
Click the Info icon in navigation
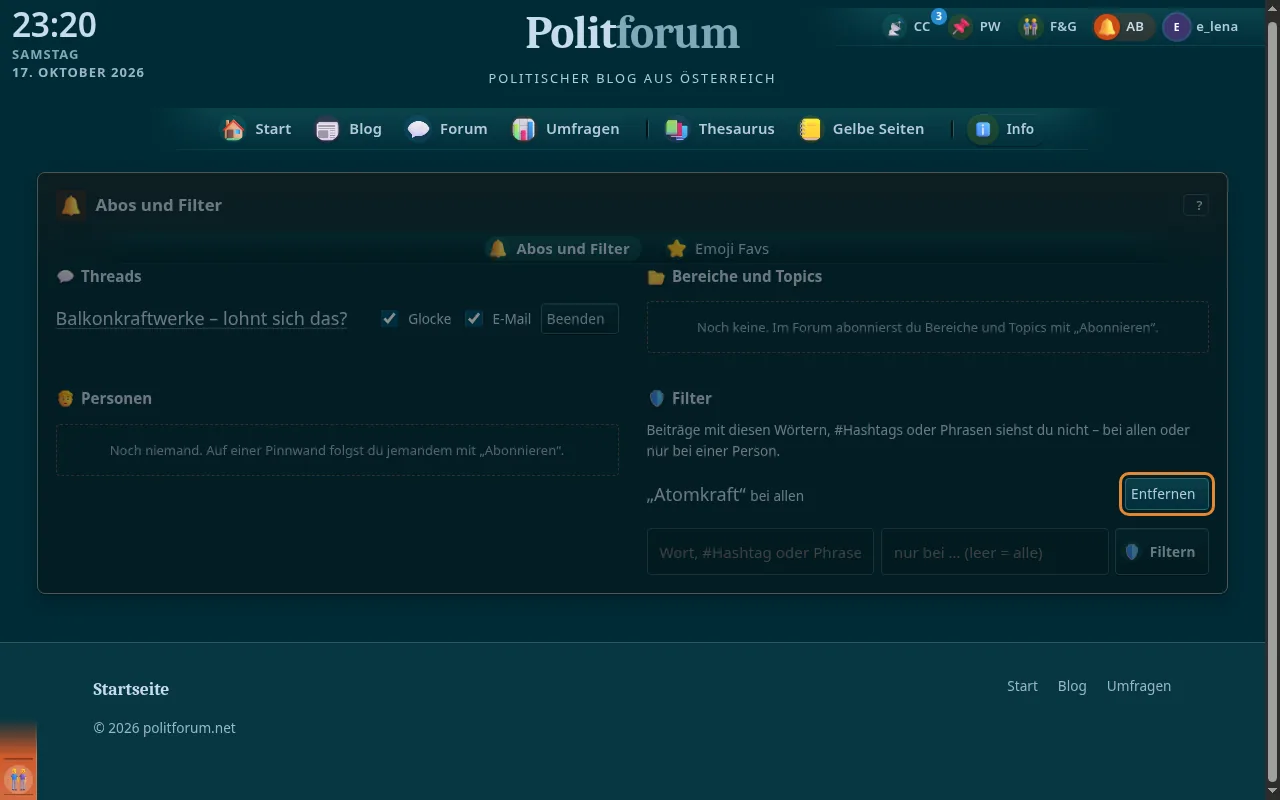click(x=983, y=129)
